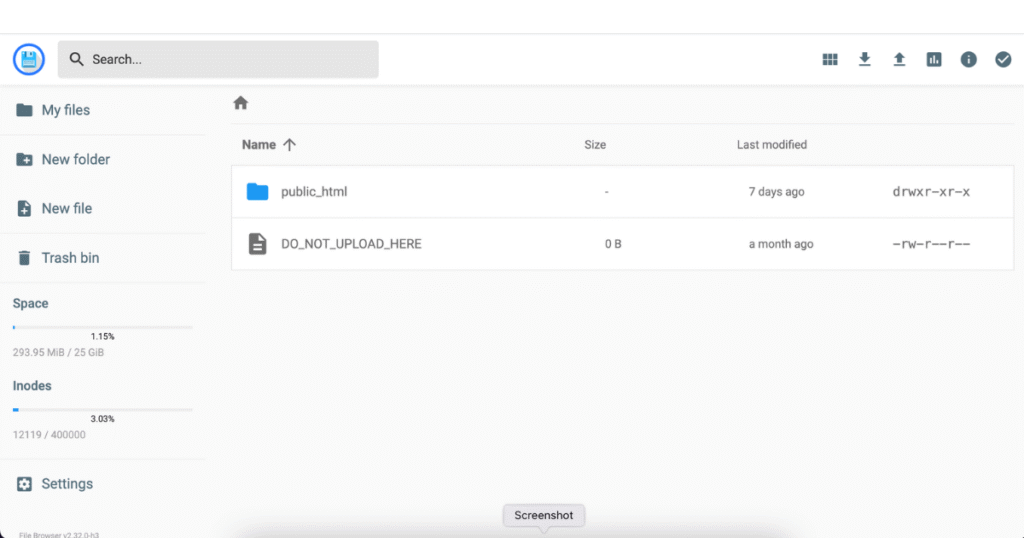Go to home breadcrumb icon
The image size is (1024, 538).
click(241, 103)
